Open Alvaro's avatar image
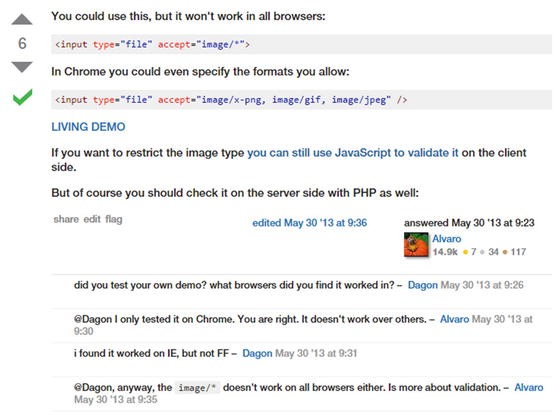Viewport: 560px width, 417px height. pos(416,245)
